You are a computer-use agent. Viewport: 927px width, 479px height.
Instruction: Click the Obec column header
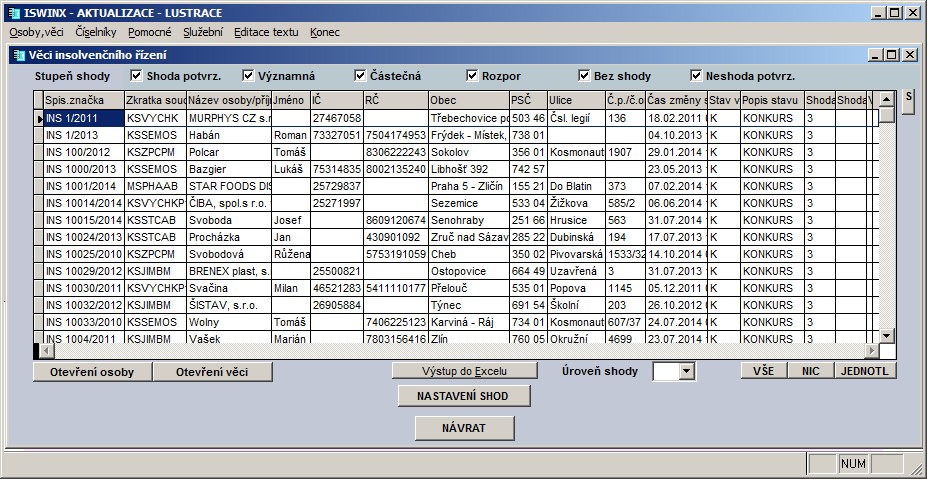[x=469, y=100]
